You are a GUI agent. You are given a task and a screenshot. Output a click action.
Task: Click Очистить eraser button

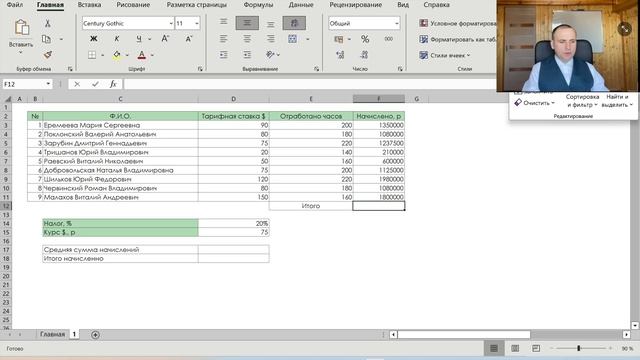click(534, 103)
